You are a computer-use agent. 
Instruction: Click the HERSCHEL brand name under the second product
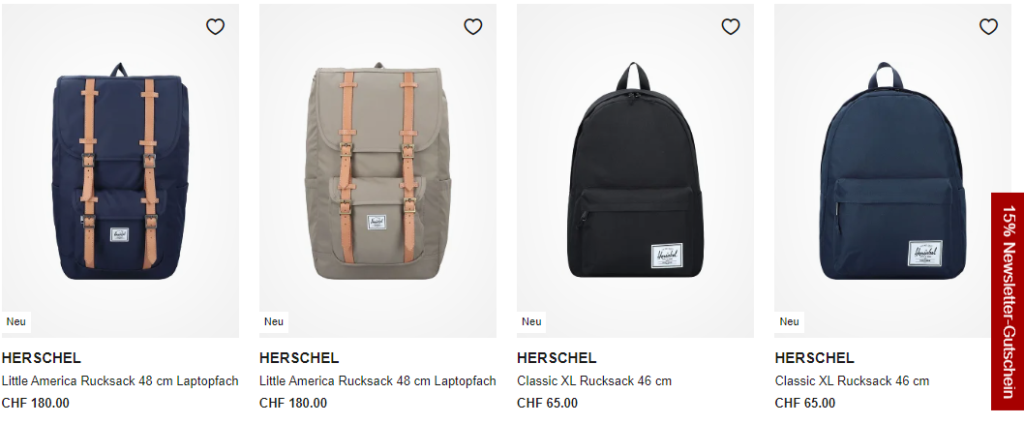coord(299,358)
